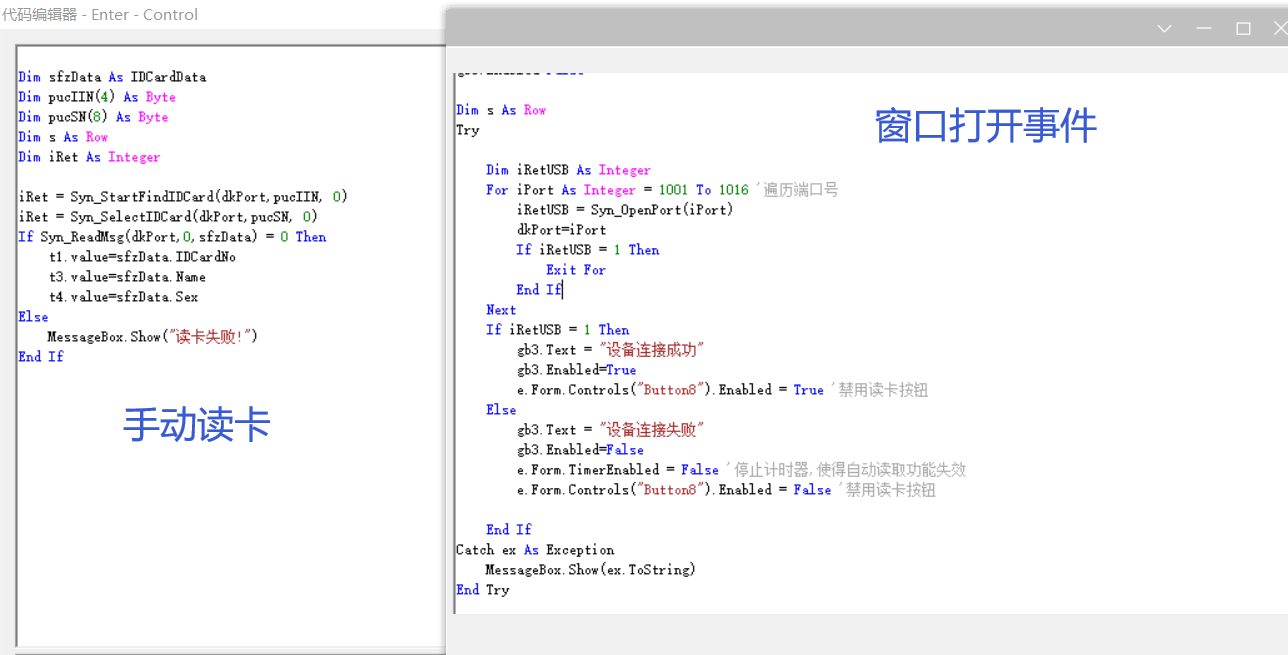Click the 代码编辑器 - Enter - Control title

pos(100,15)
